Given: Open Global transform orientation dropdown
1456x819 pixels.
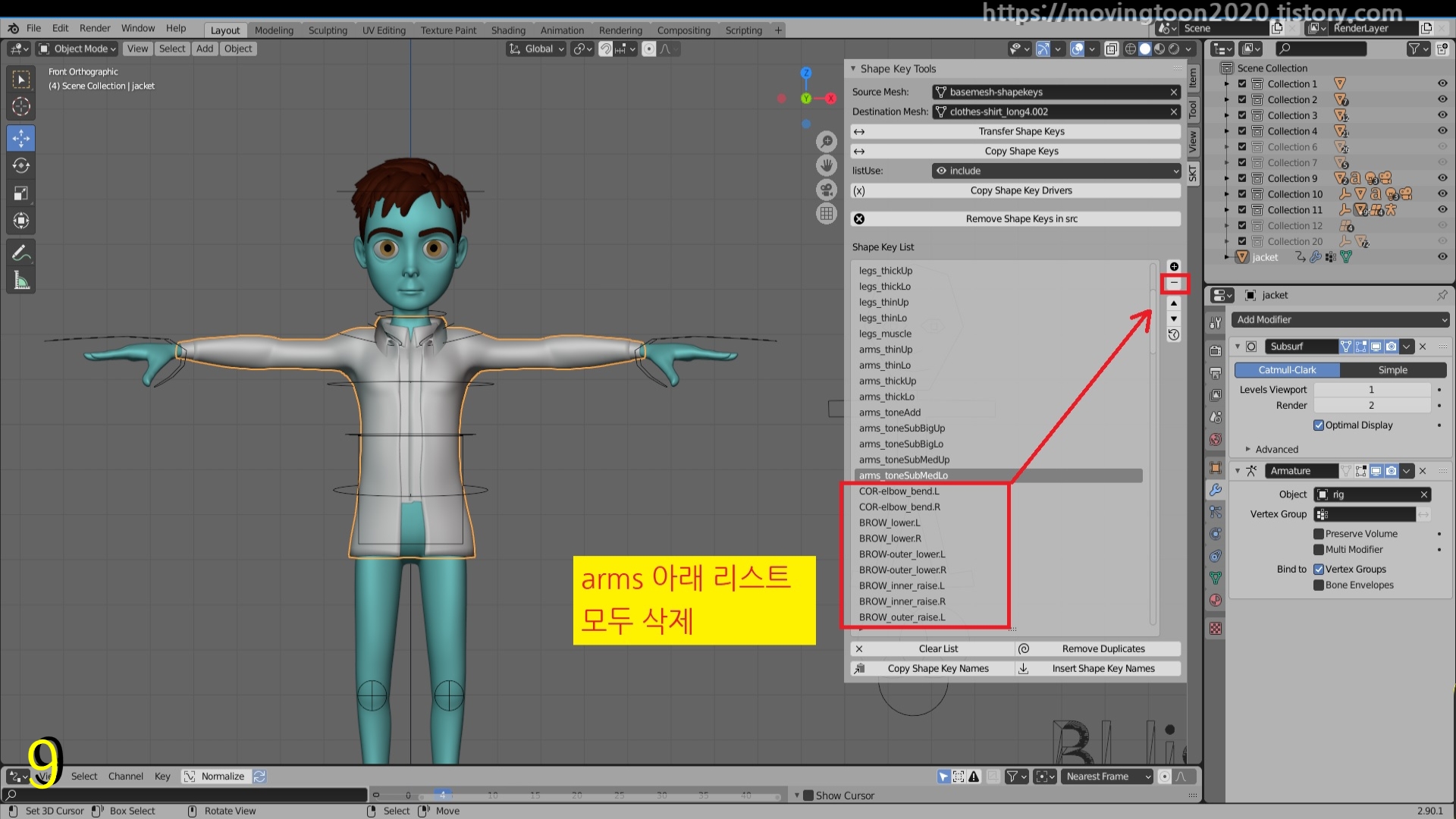Looking at the screenshot, I should pyautogui.click(x=537, y=49).
